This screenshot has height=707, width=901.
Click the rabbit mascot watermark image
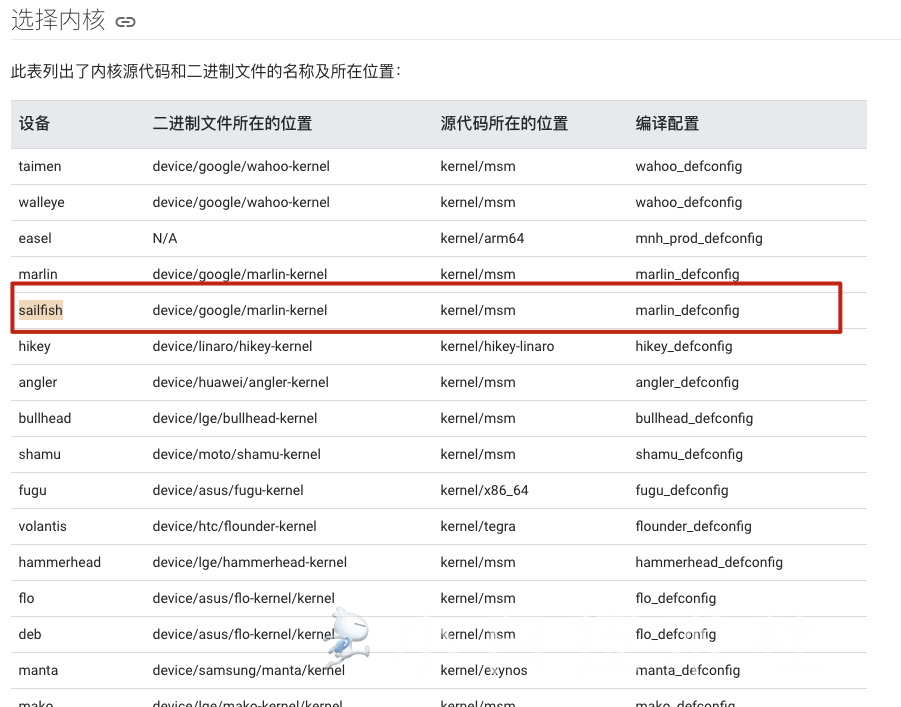point(349,633)
